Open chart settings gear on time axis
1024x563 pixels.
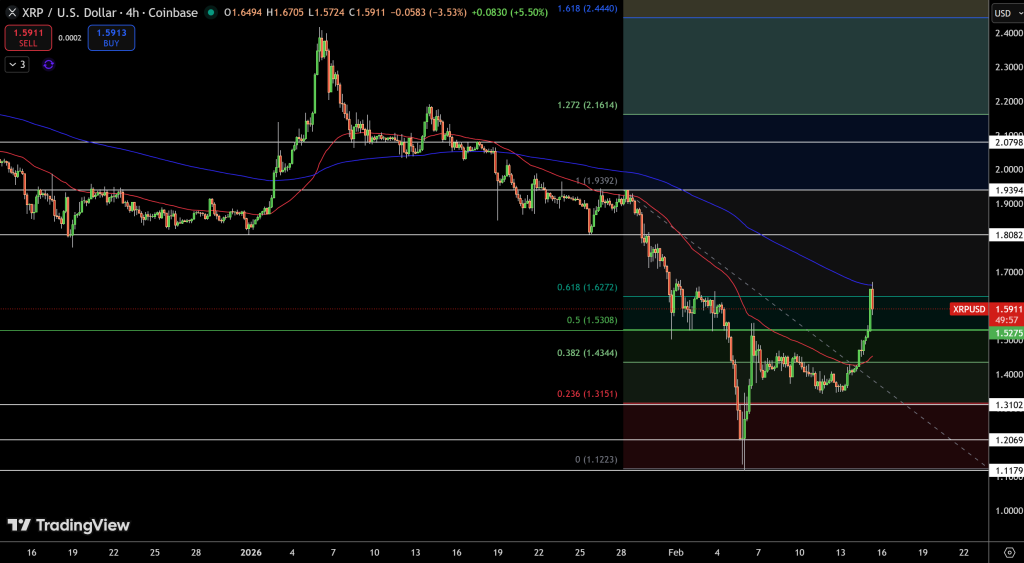1009,553
